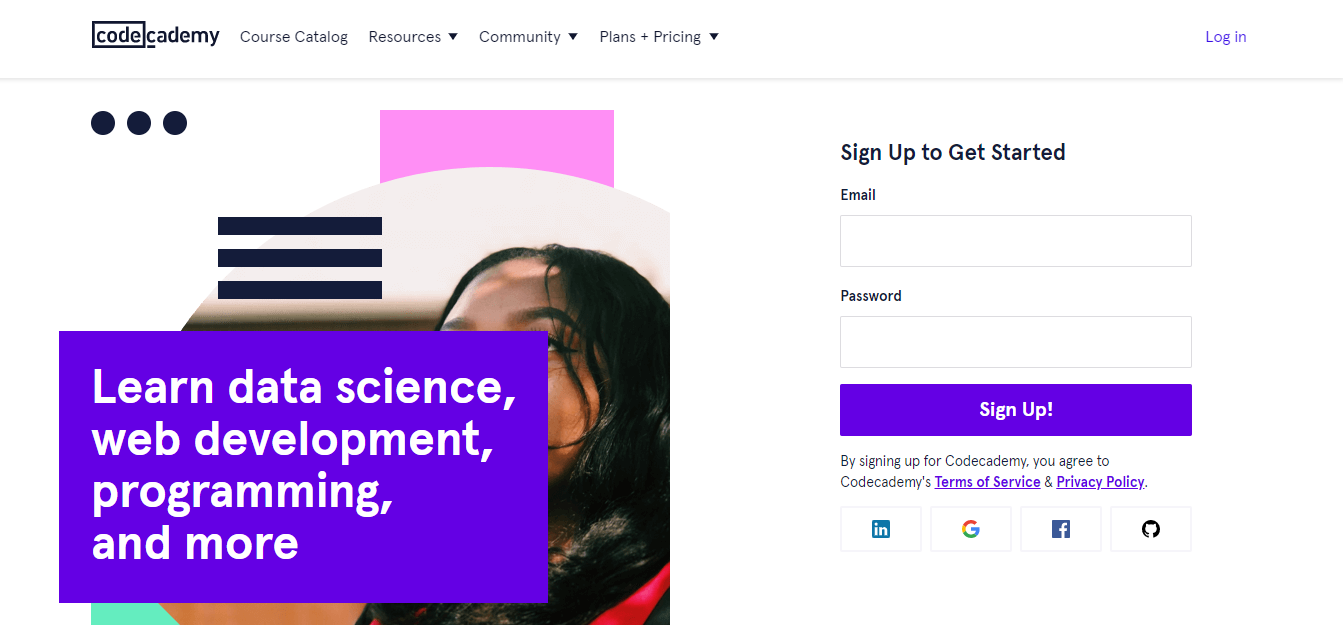Sign up via the GitHub icon

(x=1150, y=528)
